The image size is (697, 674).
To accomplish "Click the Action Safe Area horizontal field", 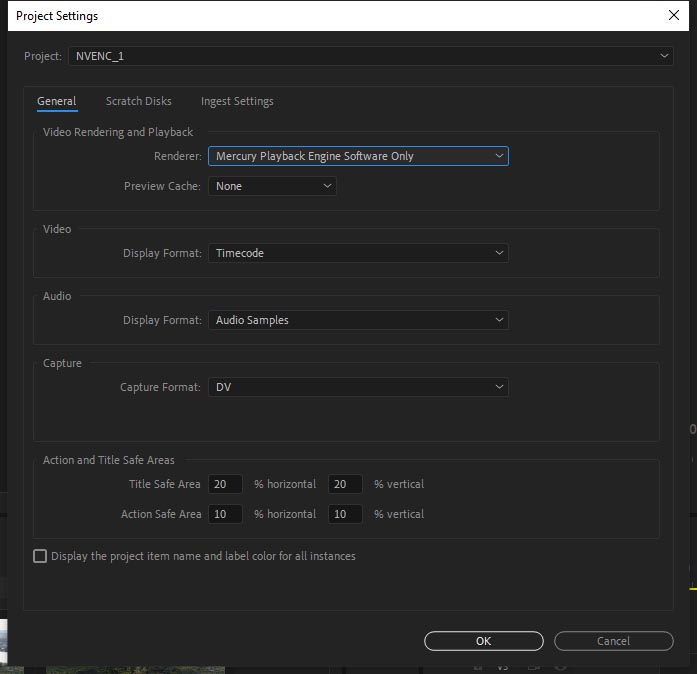I will click(x=225, y=514).
